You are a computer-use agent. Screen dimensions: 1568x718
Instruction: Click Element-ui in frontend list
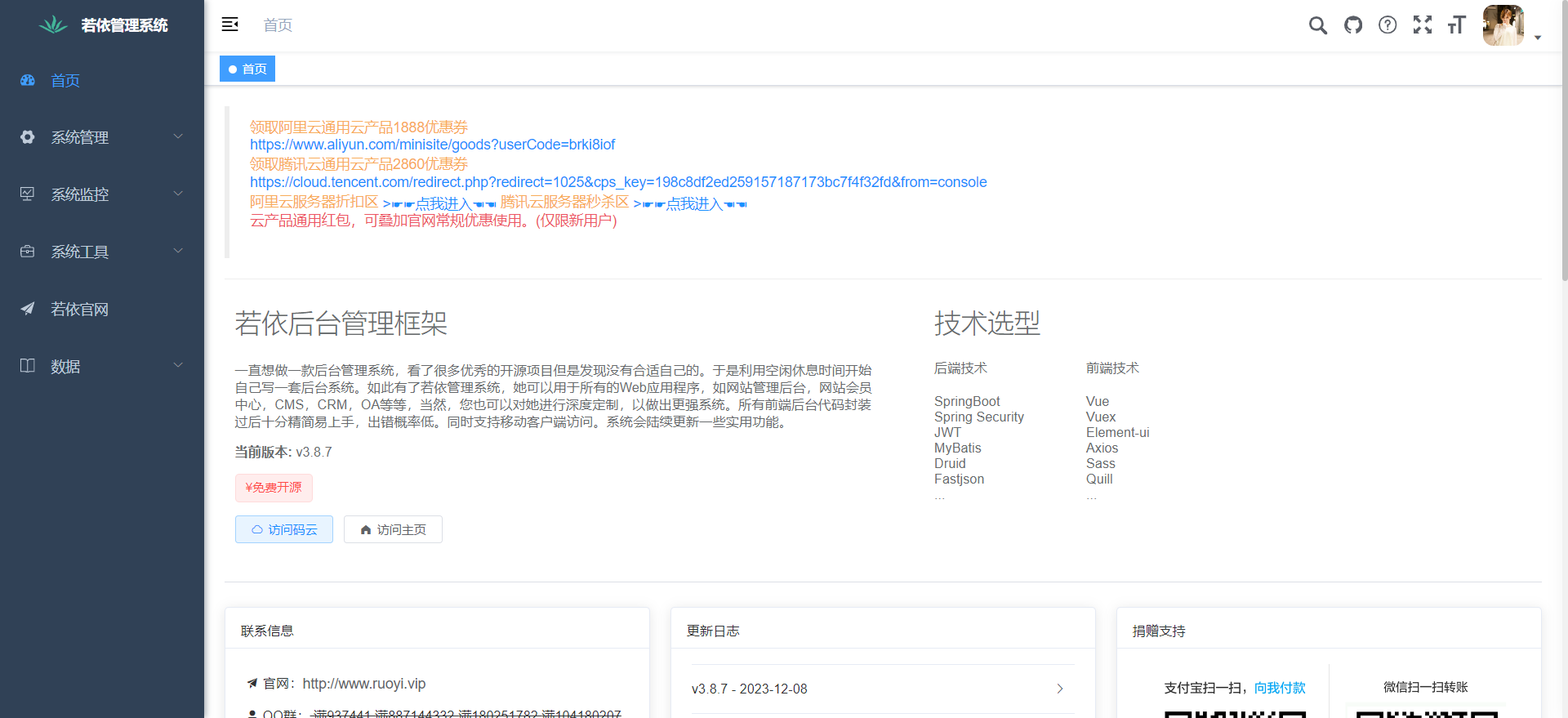[x=1117, y=432]
